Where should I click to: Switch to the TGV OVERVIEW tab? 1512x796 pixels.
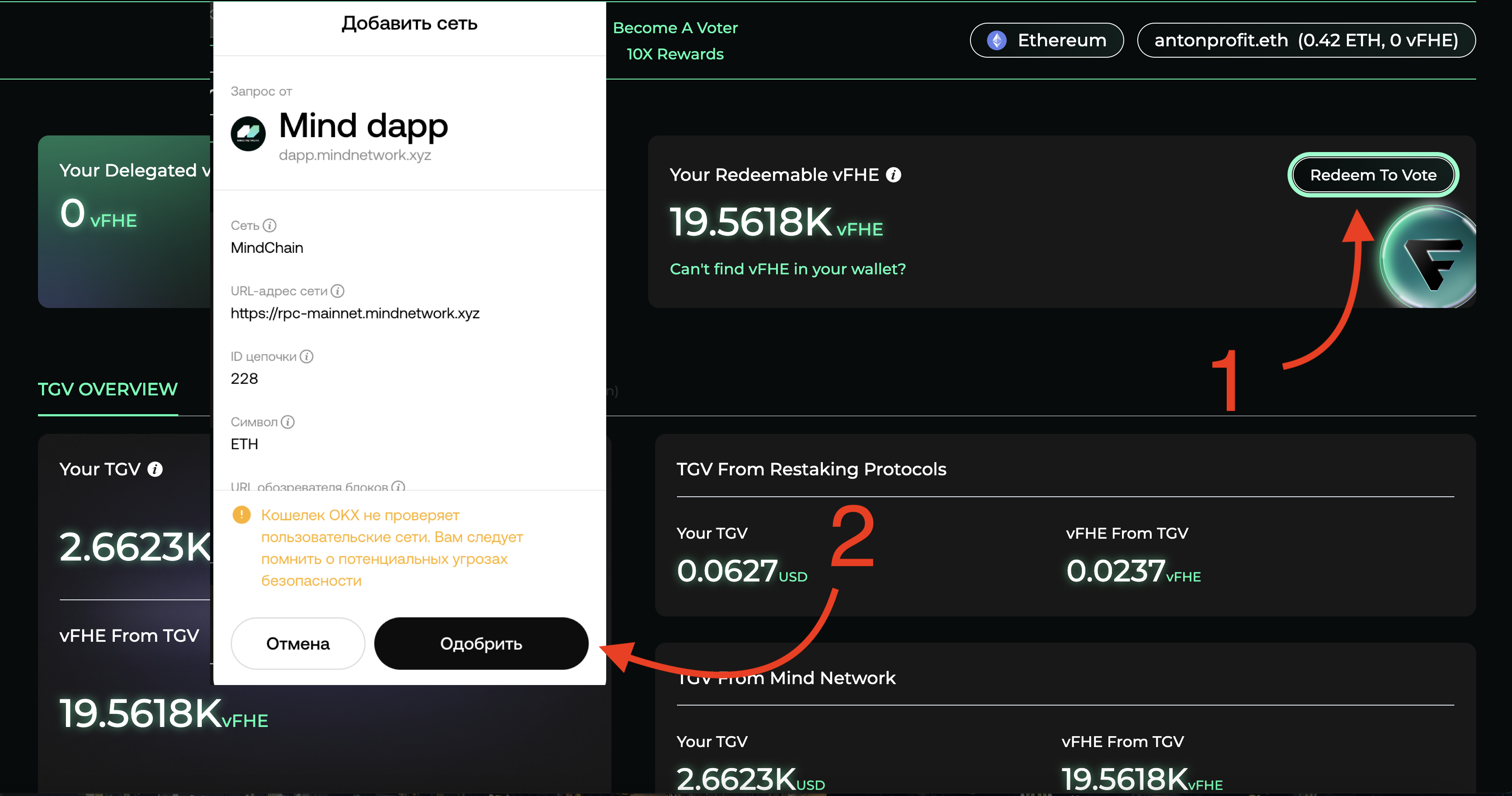[x=107, y=389]
